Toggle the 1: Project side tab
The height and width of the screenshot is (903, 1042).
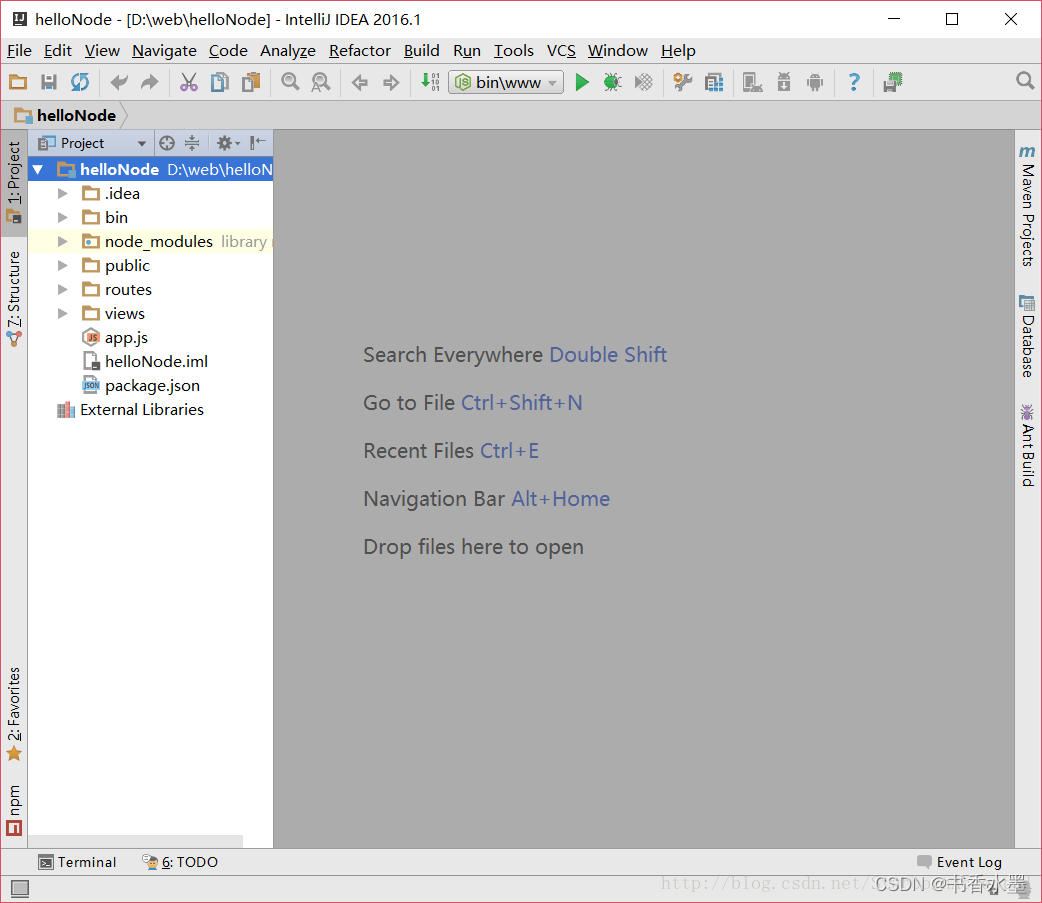pyautogui.click(x=14, y=183)
